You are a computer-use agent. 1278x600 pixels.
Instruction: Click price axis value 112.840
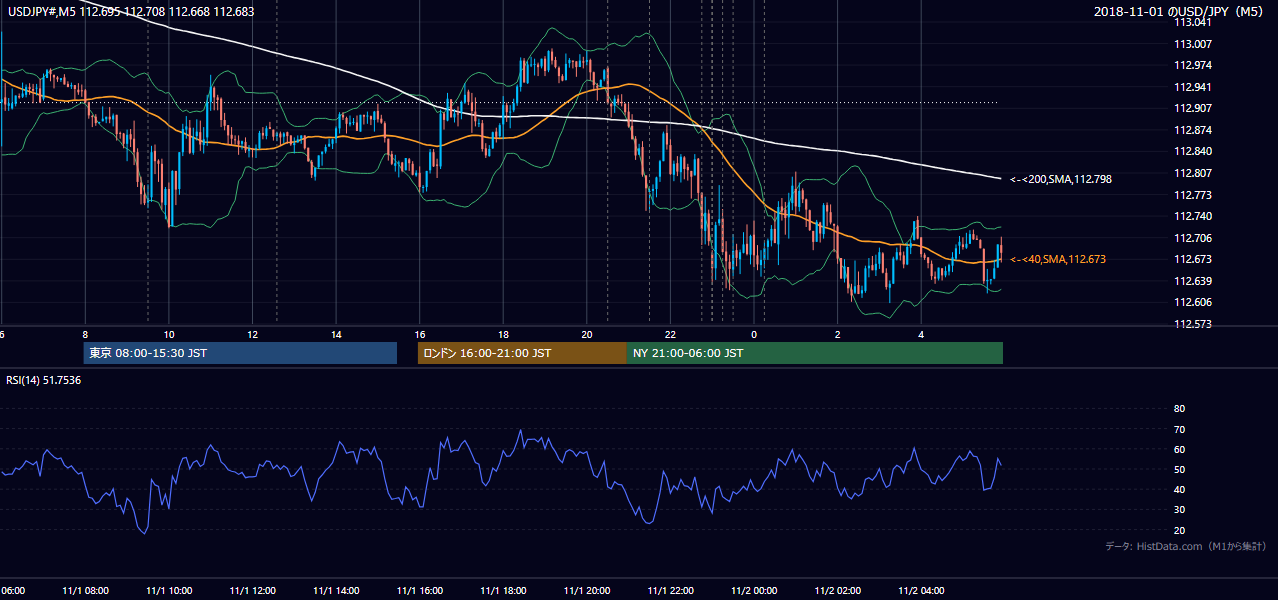1192,152
